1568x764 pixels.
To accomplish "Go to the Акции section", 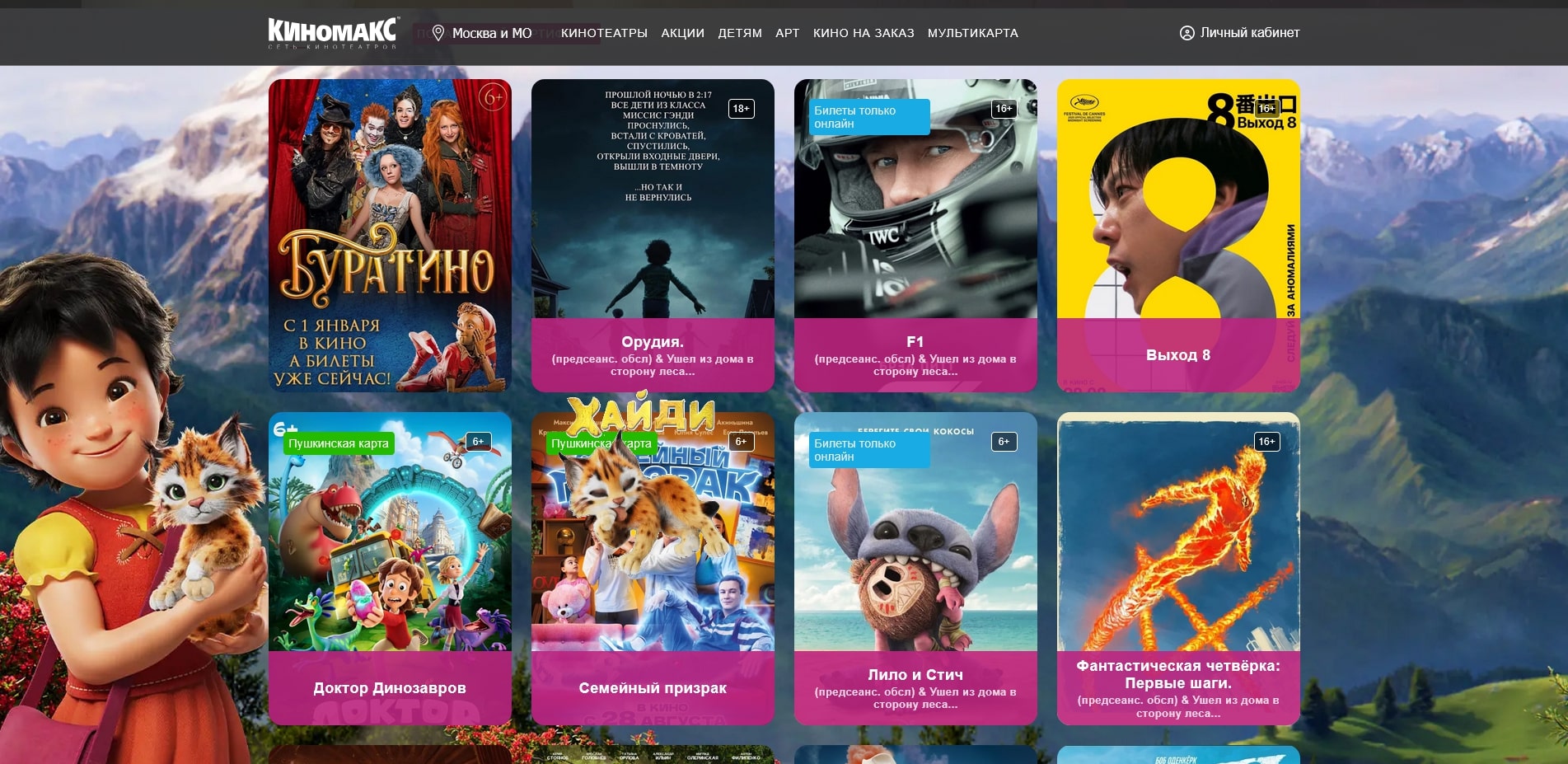I will [682, 33].
